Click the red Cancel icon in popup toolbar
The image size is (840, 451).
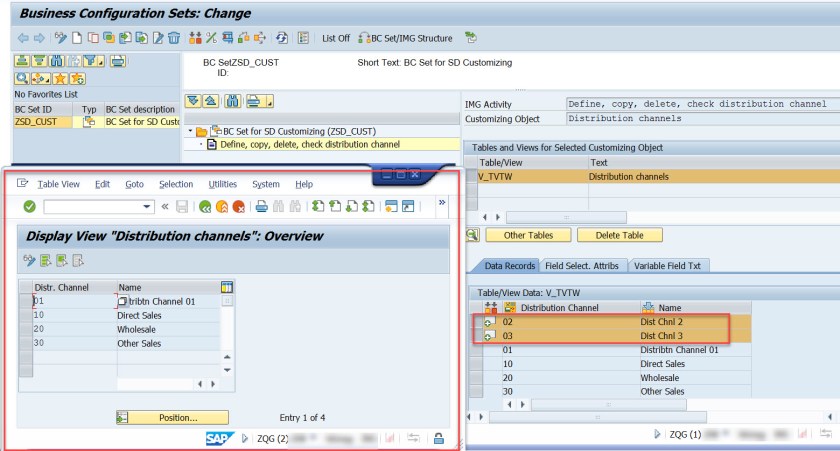tap(239, 207)
